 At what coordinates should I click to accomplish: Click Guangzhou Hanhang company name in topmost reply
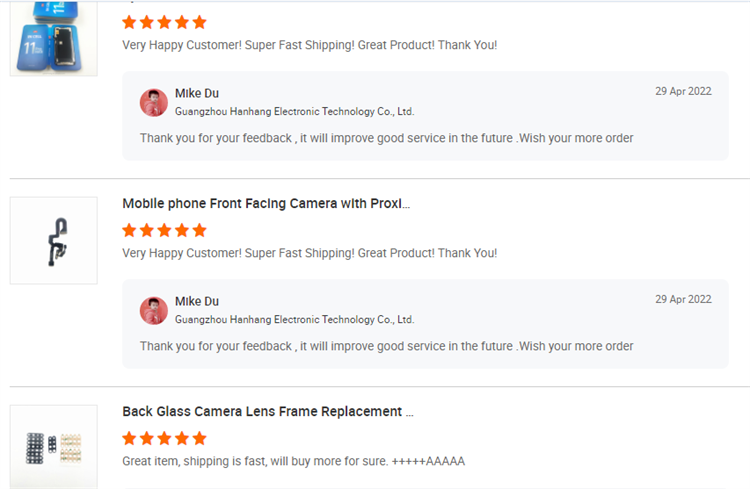pos(294,112)
